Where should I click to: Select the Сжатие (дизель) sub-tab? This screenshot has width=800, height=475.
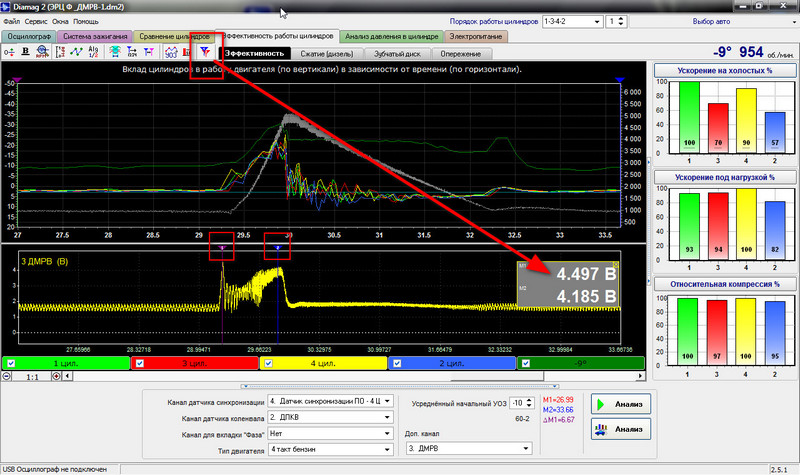coord(327,54)
